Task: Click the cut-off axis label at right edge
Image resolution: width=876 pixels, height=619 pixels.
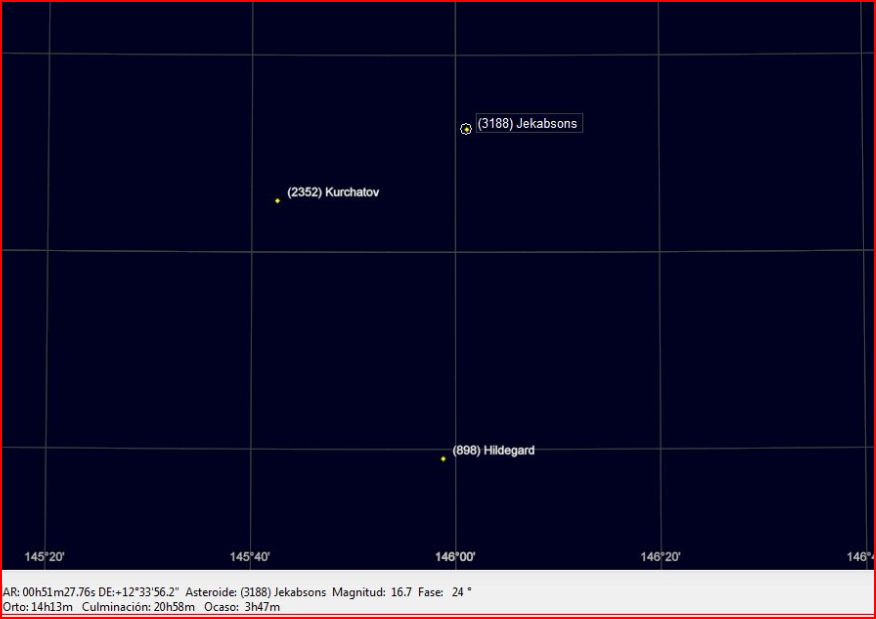Action: (860, 557)
